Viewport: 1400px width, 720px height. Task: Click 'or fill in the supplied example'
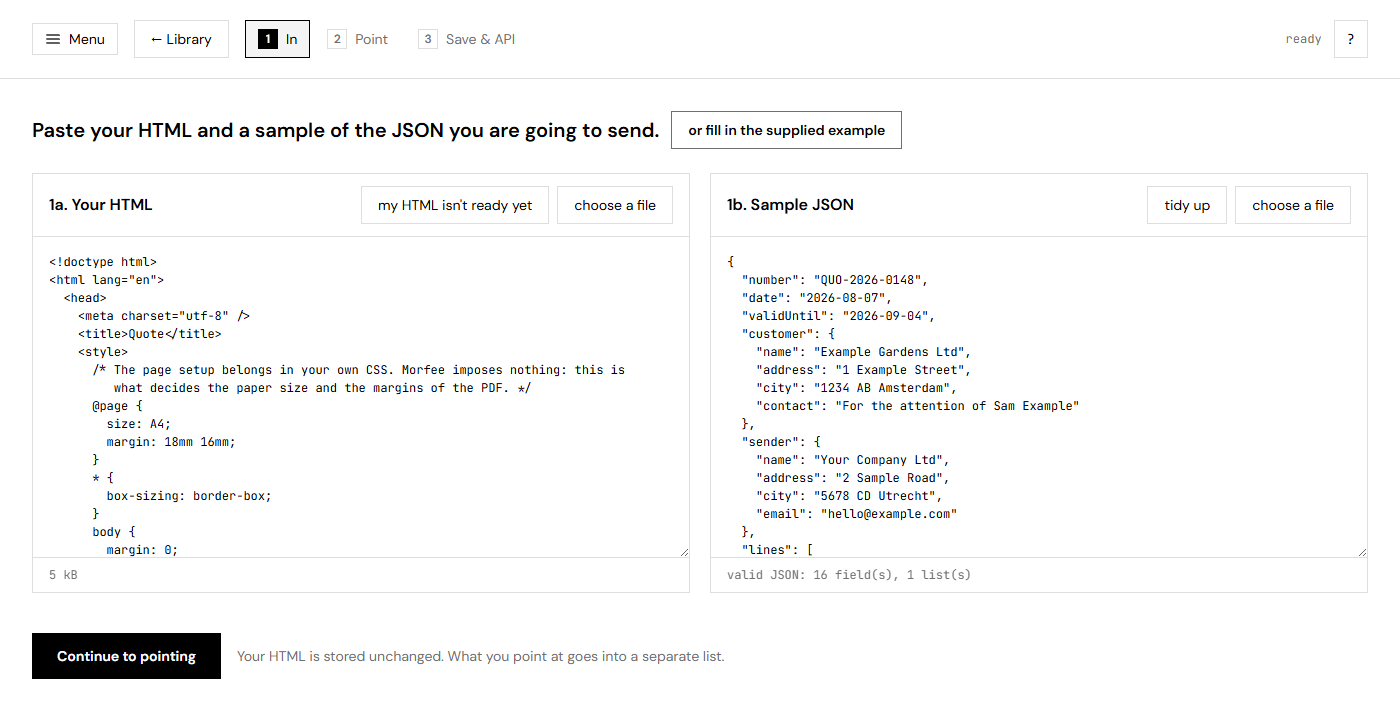pyautogui.click(x=786, y=130)
